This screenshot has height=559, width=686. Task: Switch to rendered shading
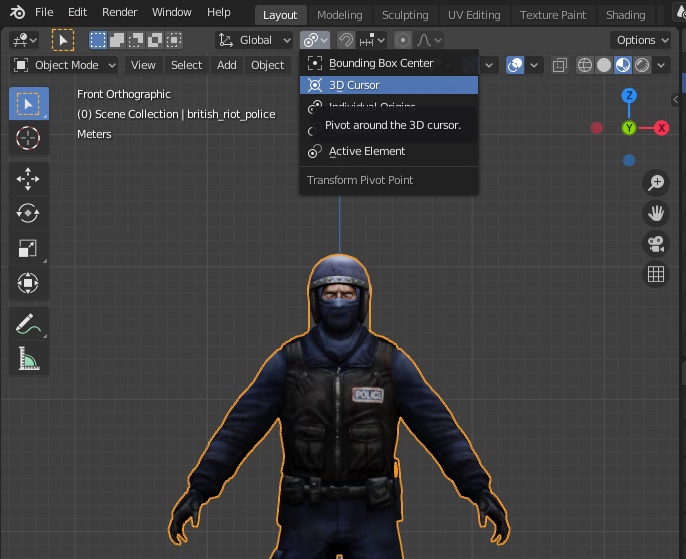click(x=642, y=65)
